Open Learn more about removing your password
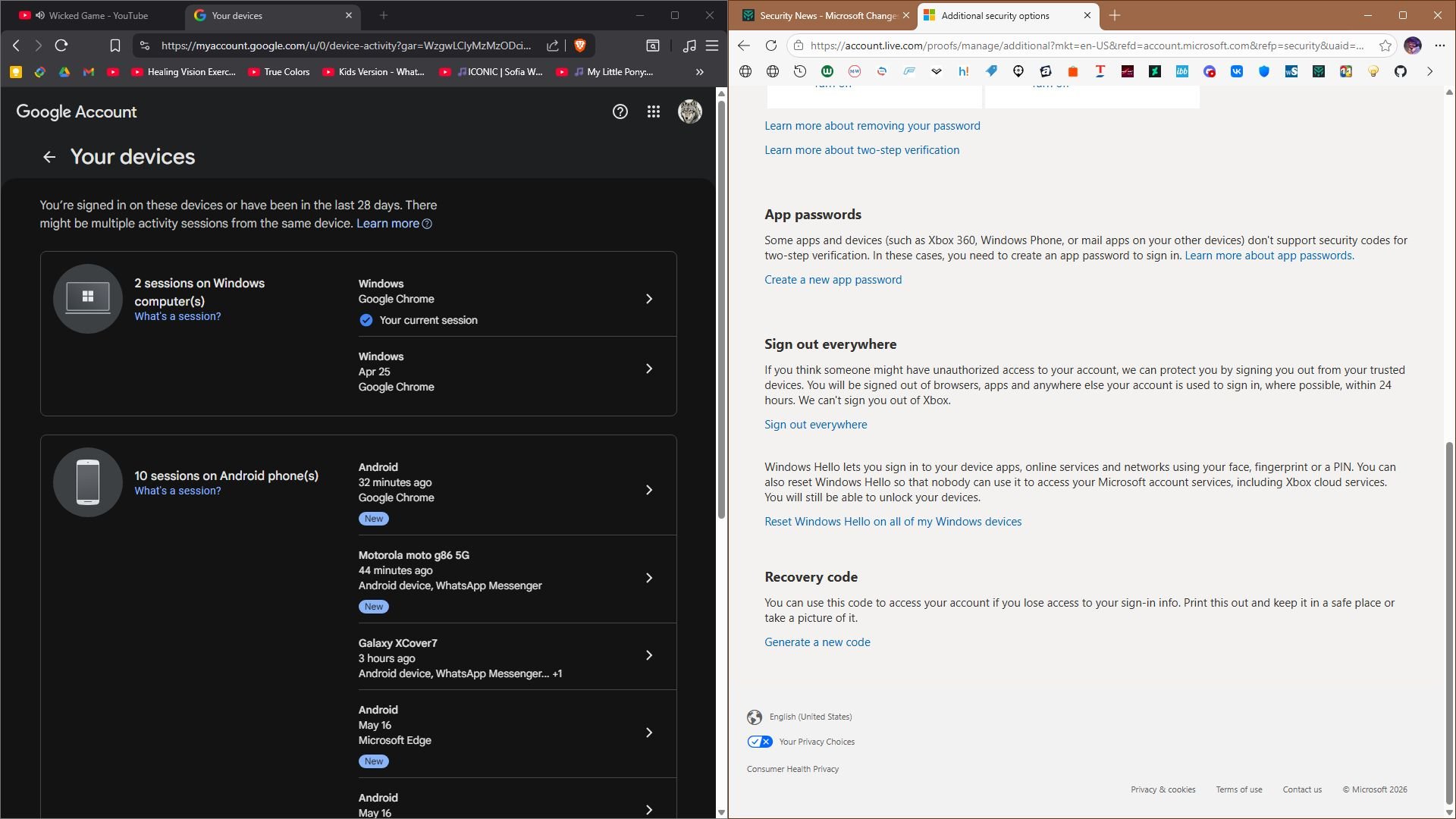Image resolution: width=1456 pixels, height=819 pixels. point(872,126)
